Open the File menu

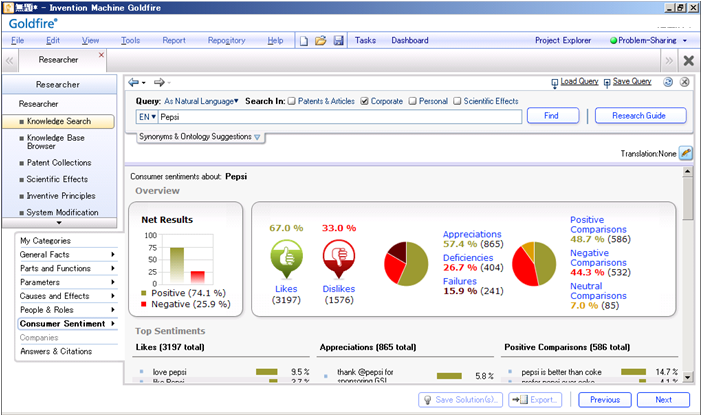17,40
